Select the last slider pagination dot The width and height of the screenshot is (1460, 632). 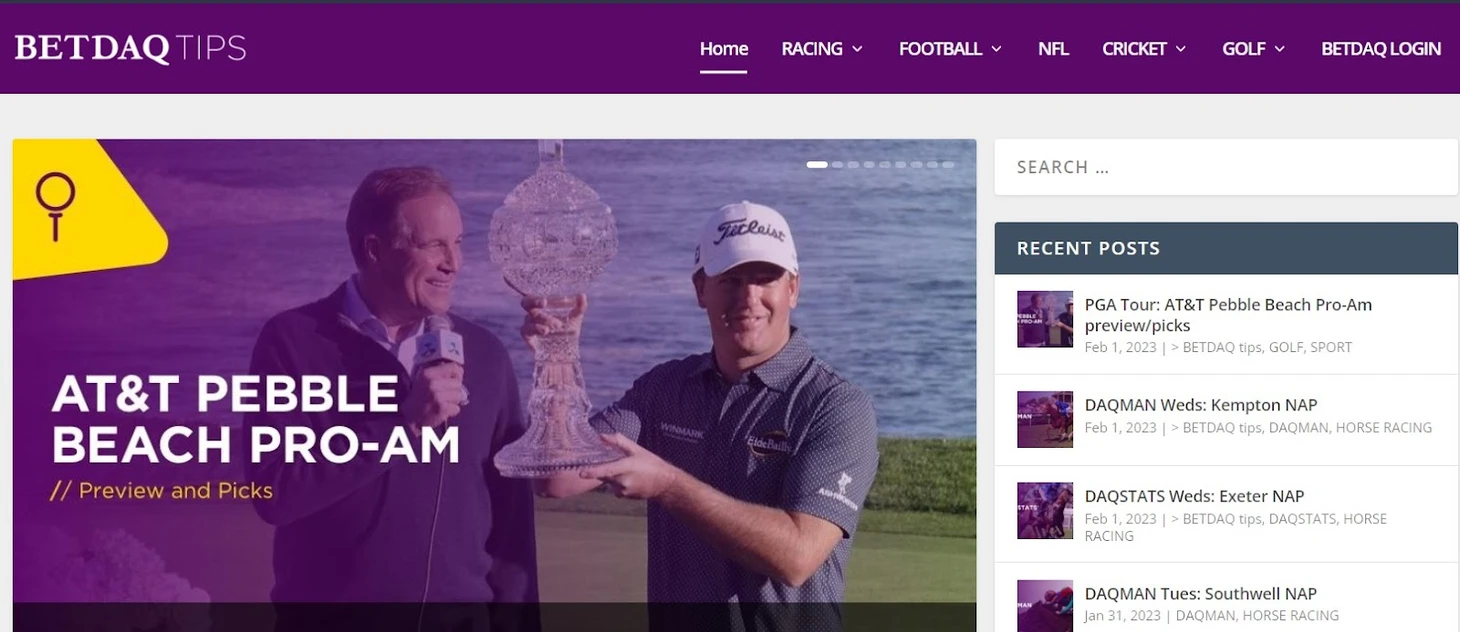(x=948, y=164)
